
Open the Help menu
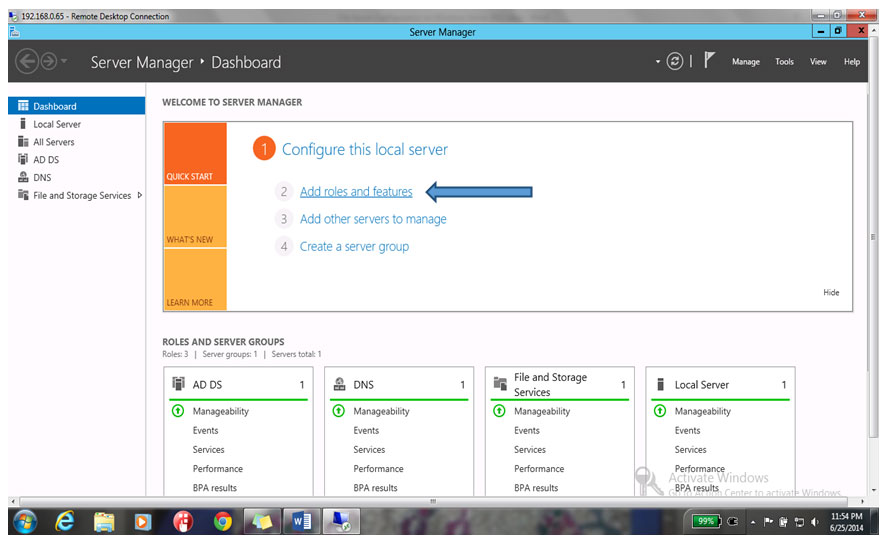coord(852,61)
